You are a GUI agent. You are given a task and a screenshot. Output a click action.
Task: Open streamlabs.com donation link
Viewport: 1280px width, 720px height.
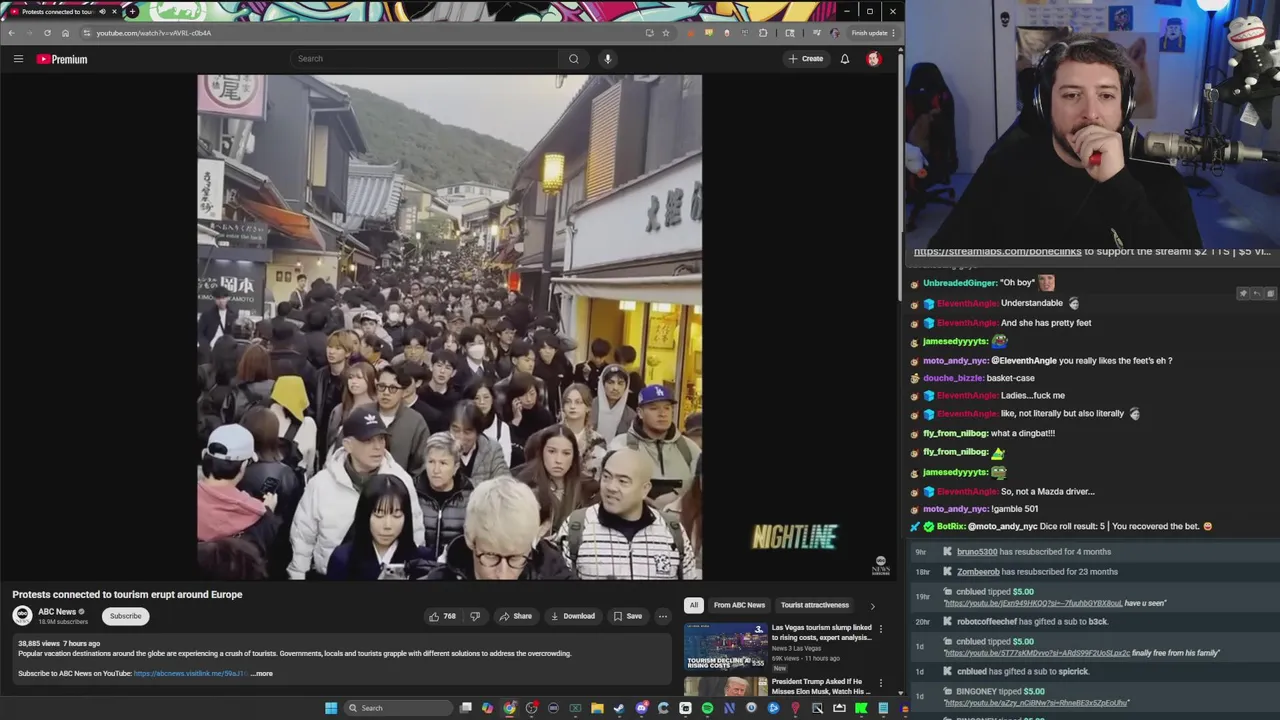point(997,252)
